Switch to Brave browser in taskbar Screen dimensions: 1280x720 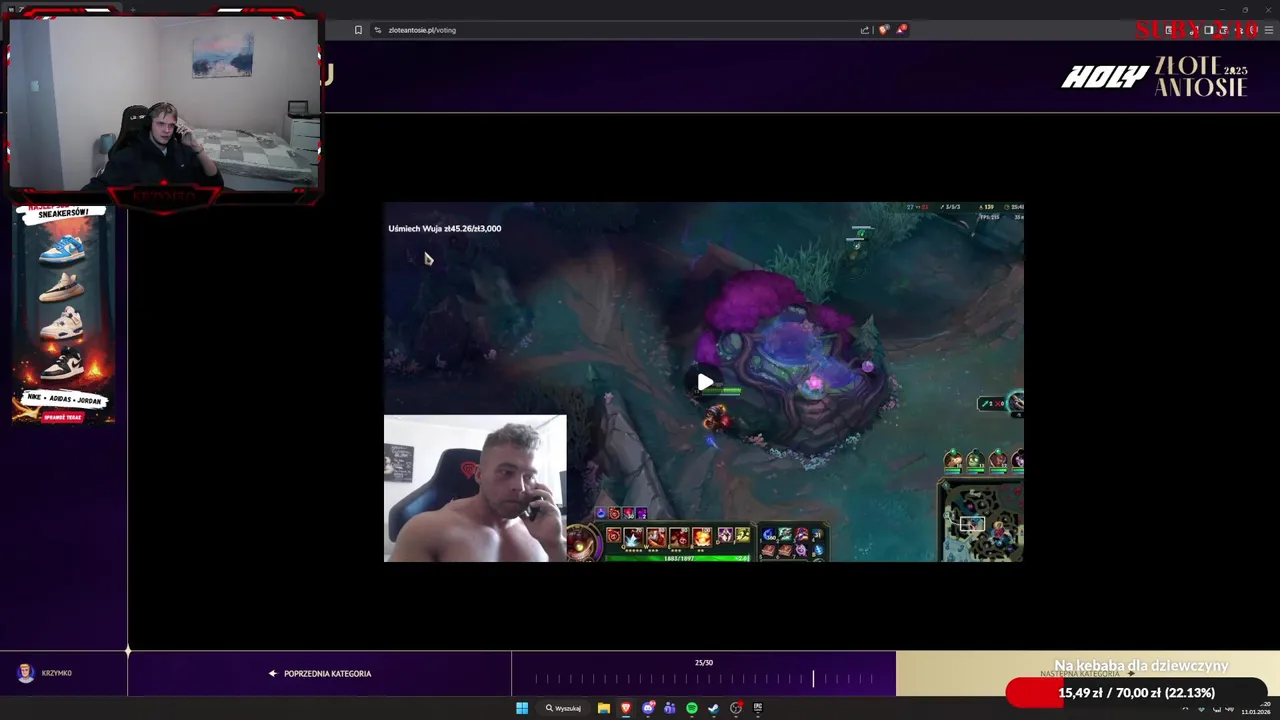tap(626, 708)
